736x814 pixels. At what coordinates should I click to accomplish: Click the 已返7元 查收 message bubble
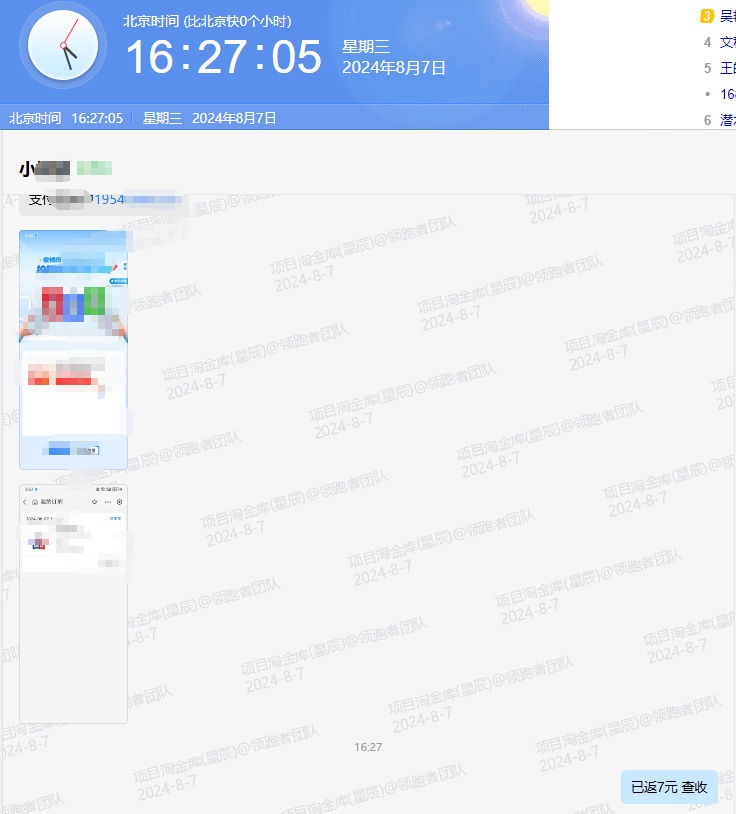click(x=669, y=787)
